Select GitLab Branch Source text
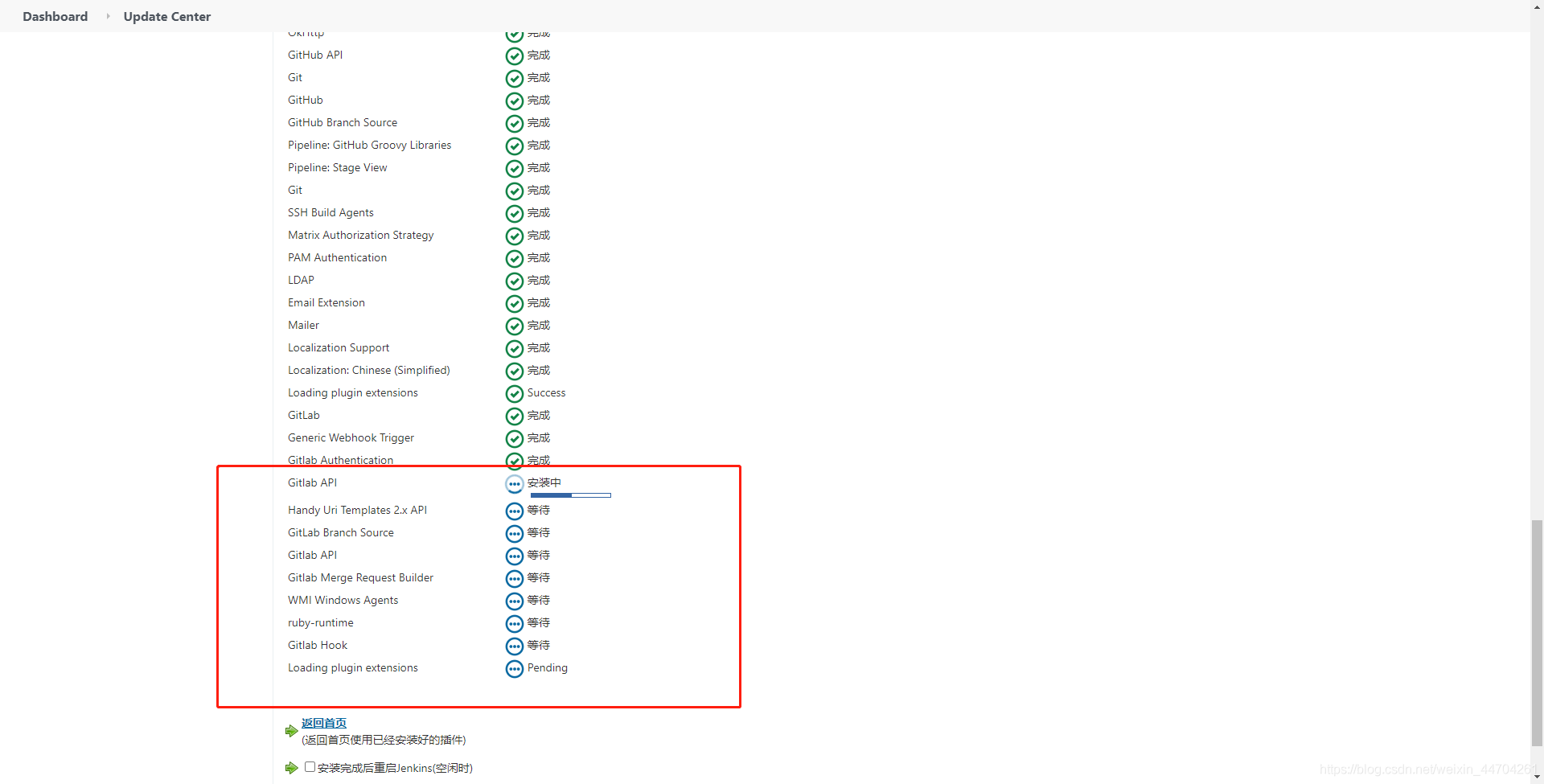The width and height of the screenshot is (1544, 784). point(341,532)
